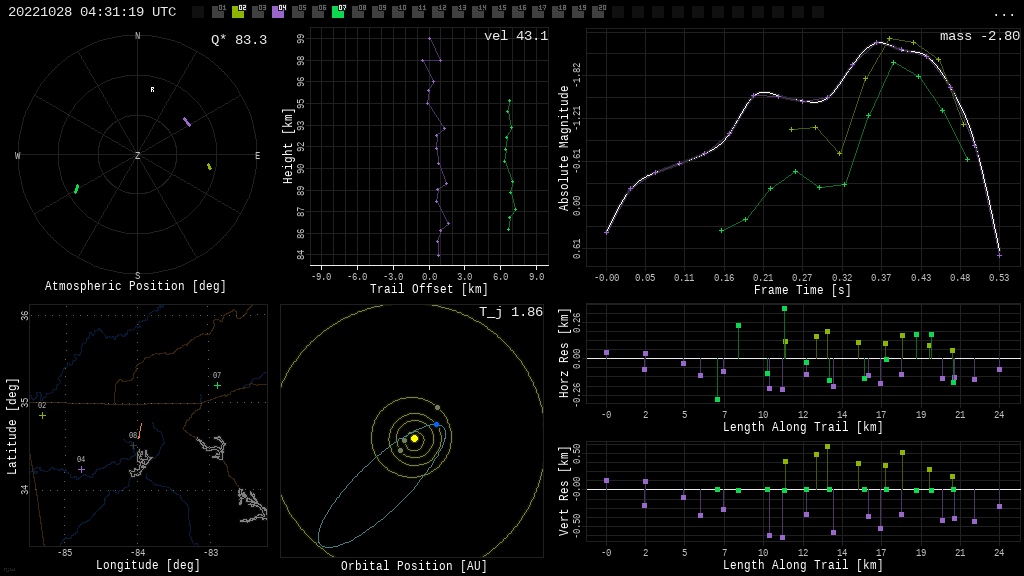Click the blue Earth dot on orbit
The height and width of the screenshot is (576, 1024).
click(x=436, y=424)
